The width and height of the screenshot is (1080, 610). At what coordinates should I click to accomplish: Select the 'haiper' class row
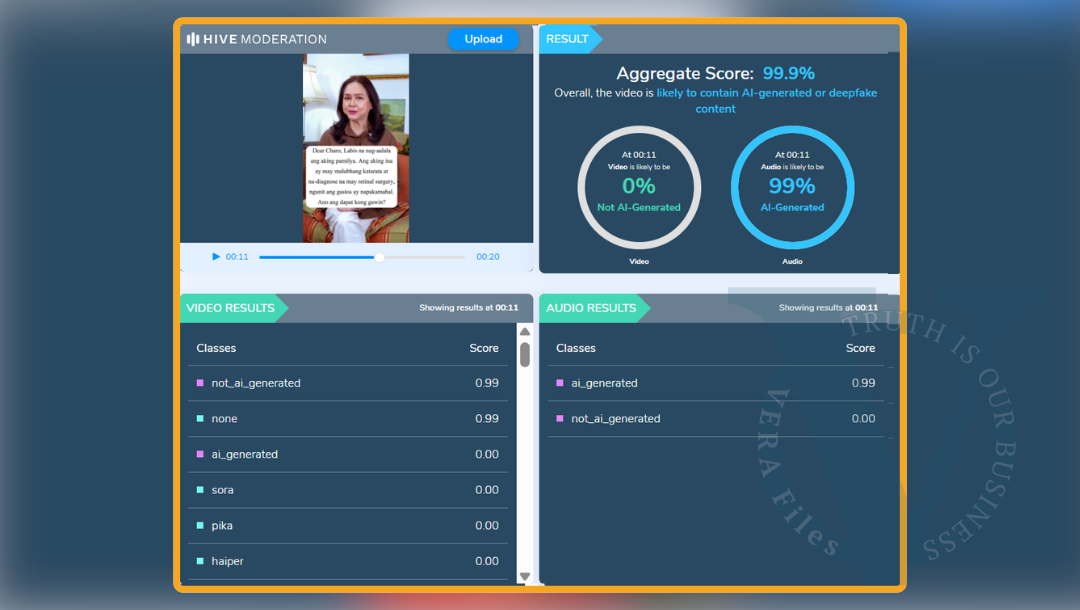(348, 561)
